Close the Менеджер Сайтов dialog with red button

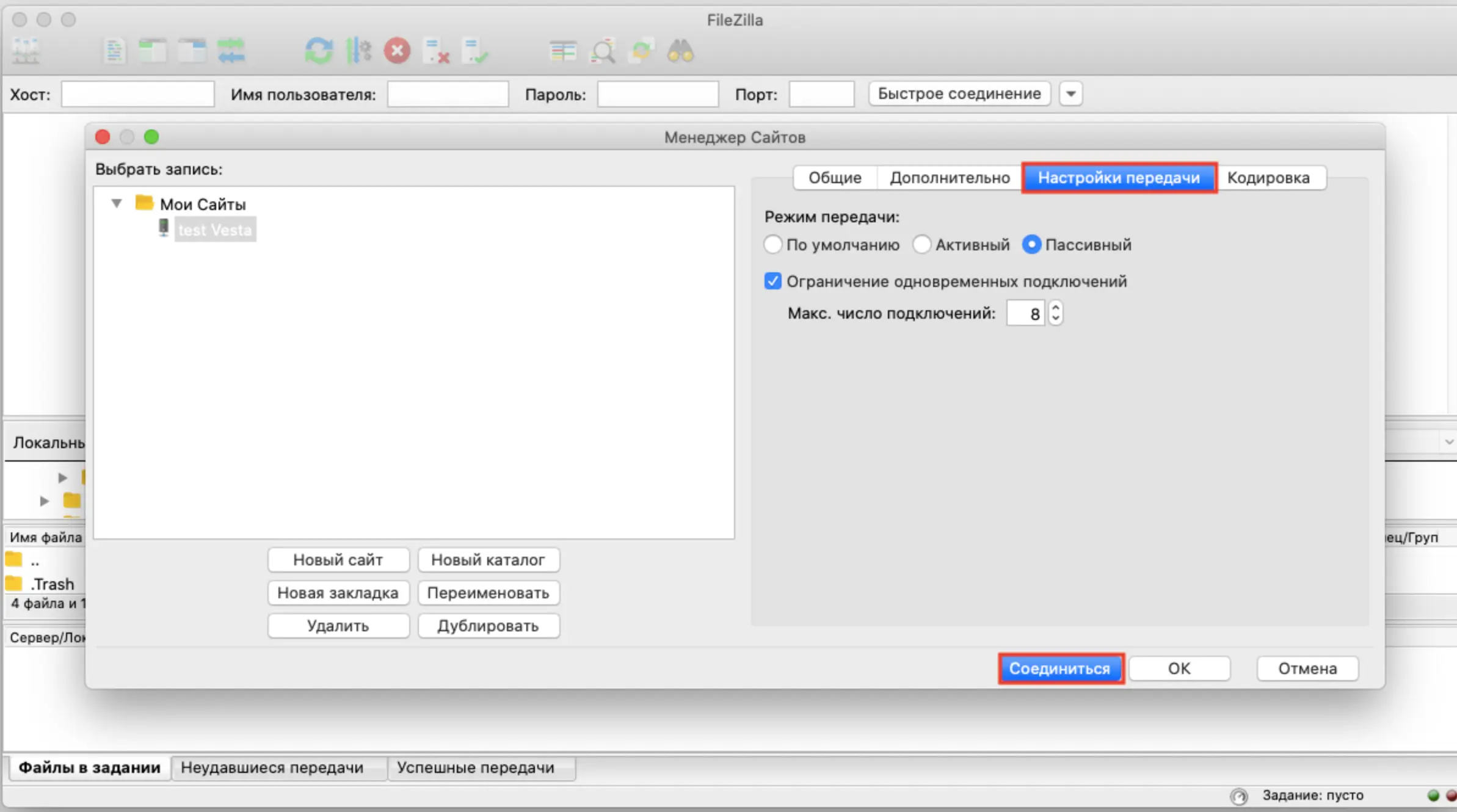pos(103,137)
